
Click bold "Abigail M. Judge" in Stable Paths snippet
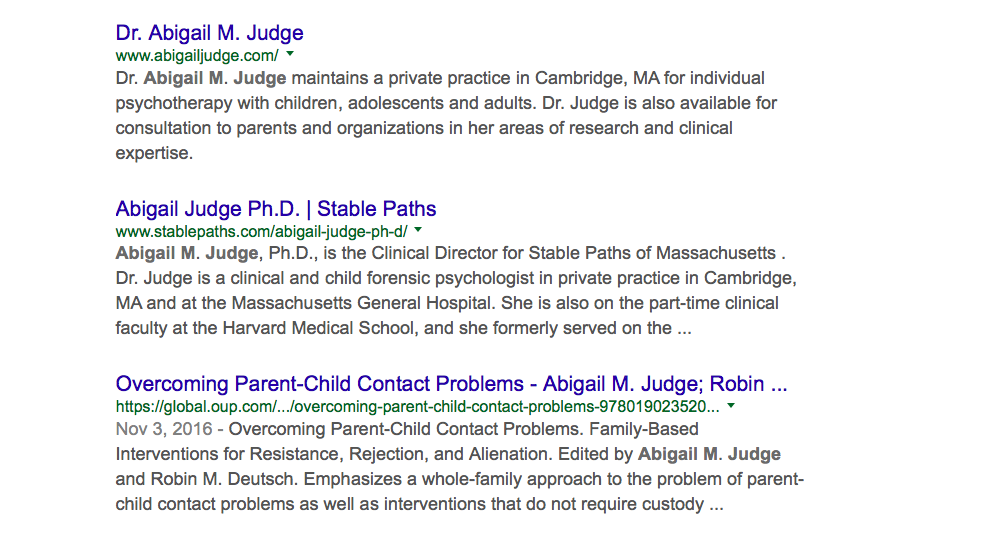[188, 253]
